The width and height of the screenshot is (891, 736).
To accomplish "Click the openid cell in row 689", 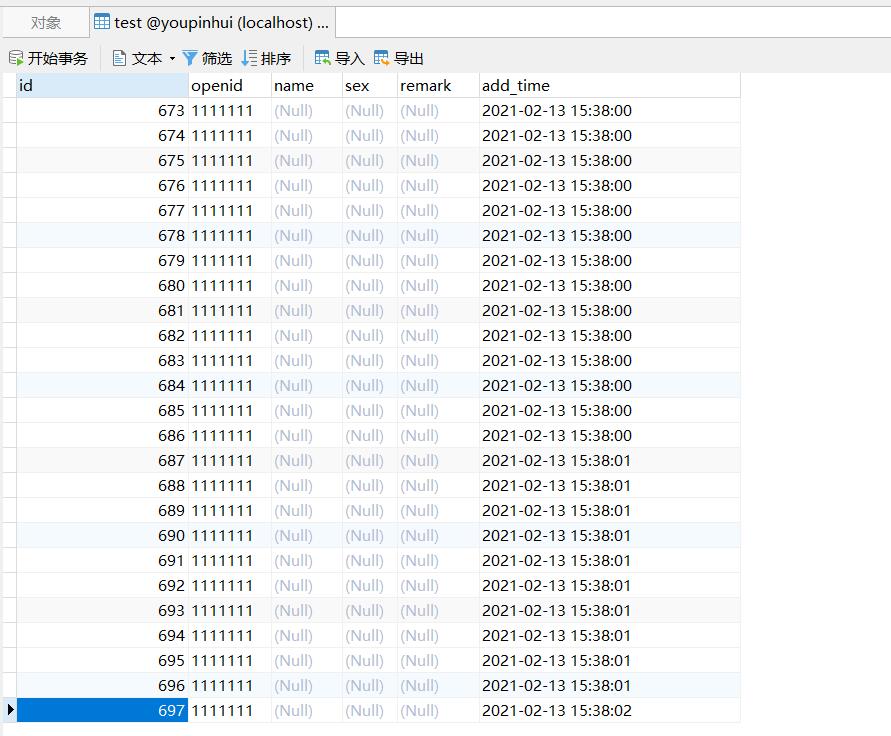I will pyautogui.click(x=230, y=510).
